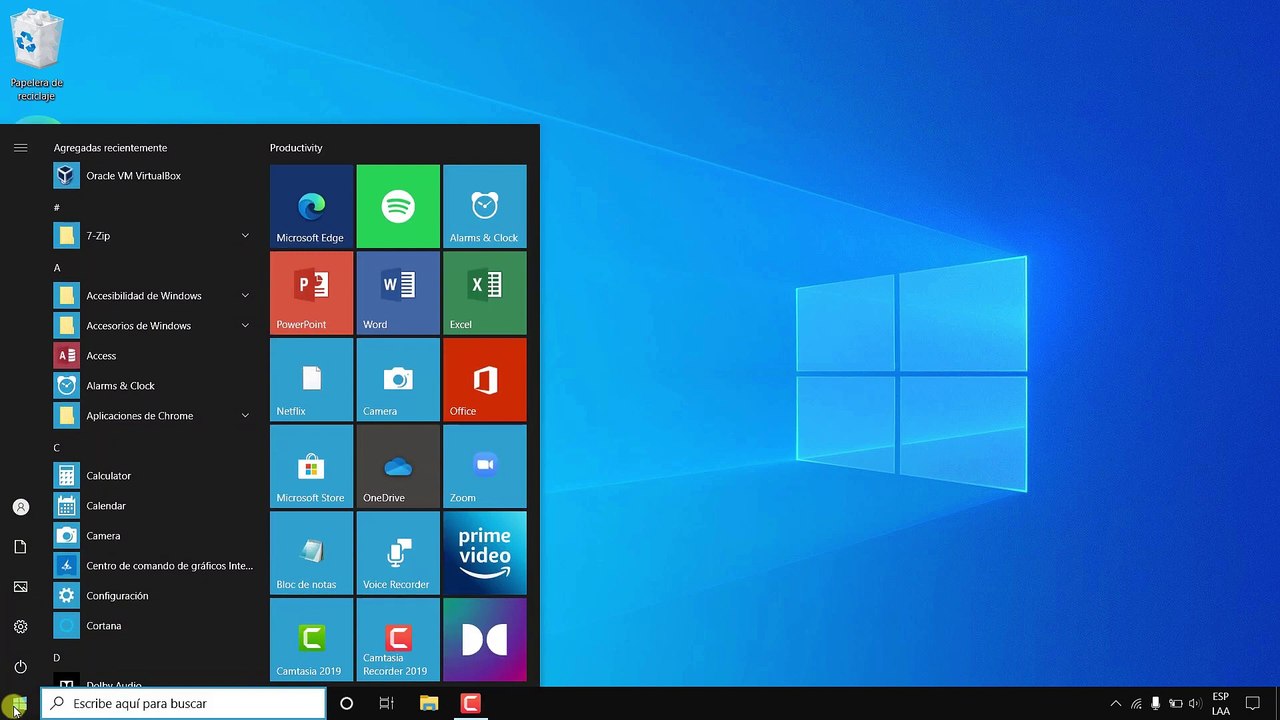Click the Windows Start button

(x=19, y=704)
